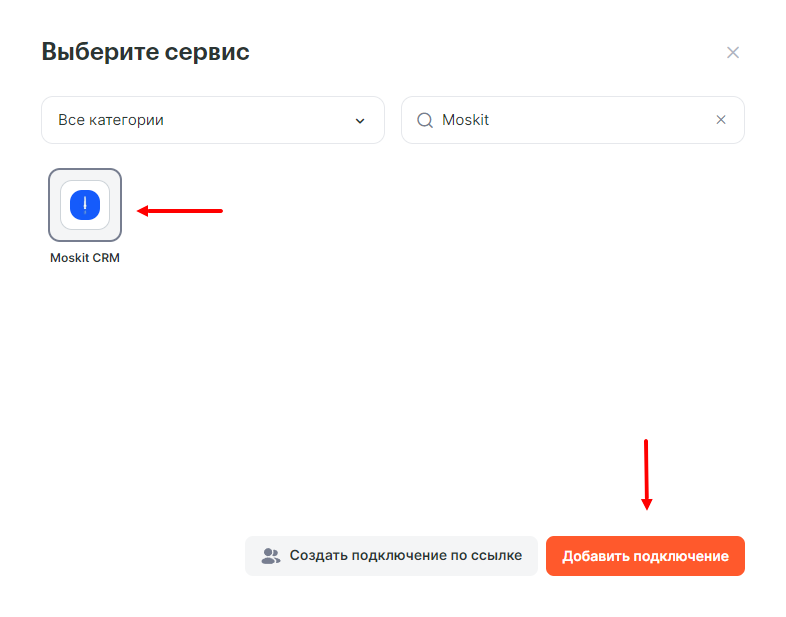Viewport: 786px width, 617px height.
Task: Click the 'Moskit CRM' name label
Action: (85, 257)
